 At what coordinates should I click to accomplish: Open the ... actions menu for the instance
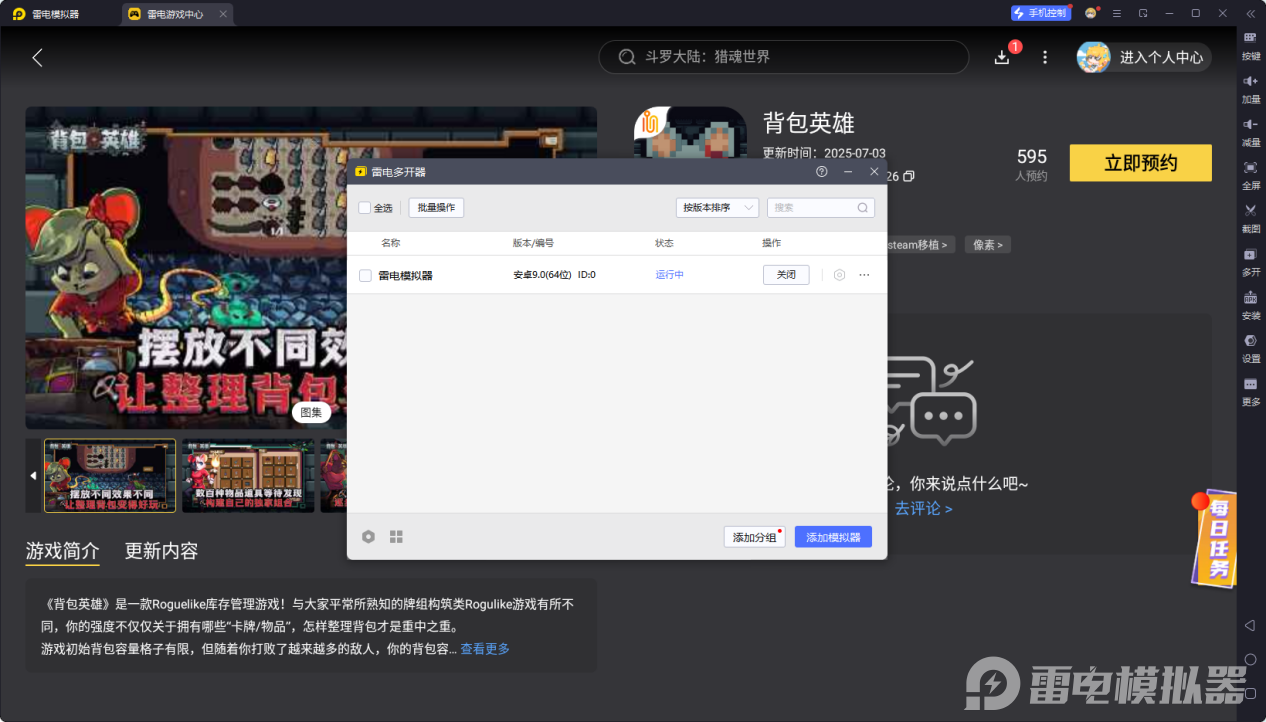point(864,275)
